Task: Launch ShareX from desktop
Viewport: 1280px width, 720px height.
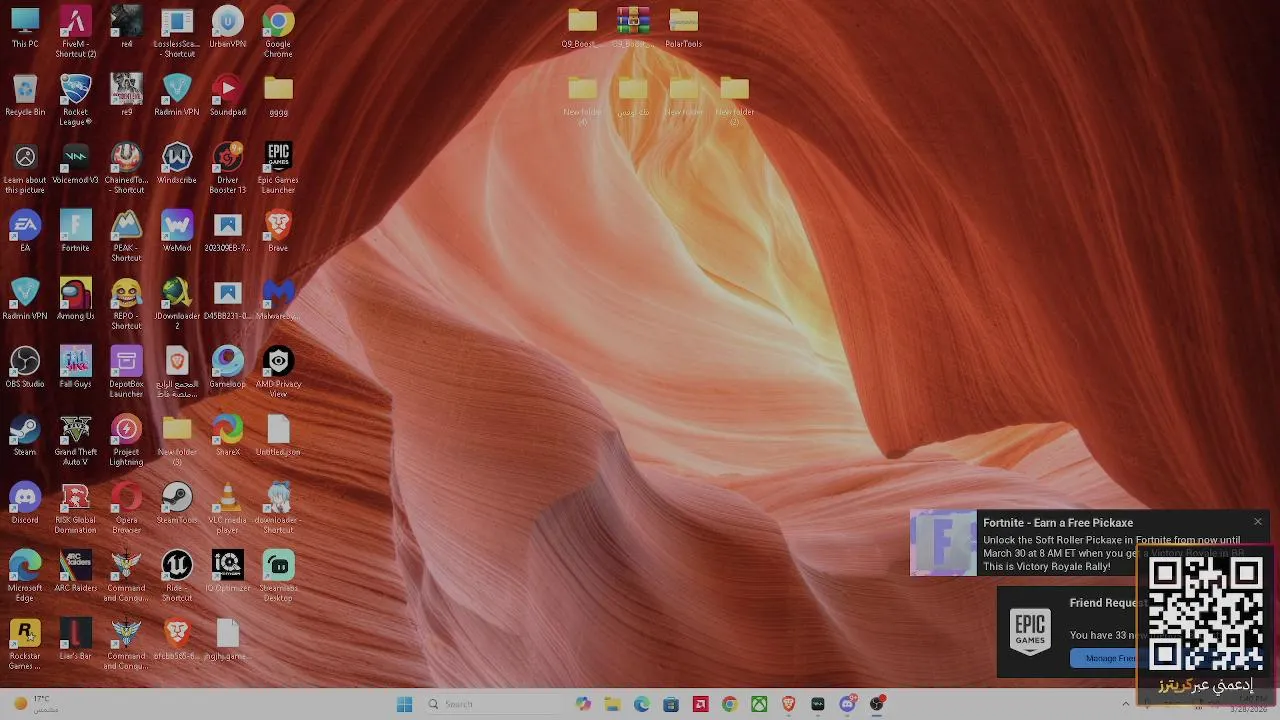Action: coord(227,435)
